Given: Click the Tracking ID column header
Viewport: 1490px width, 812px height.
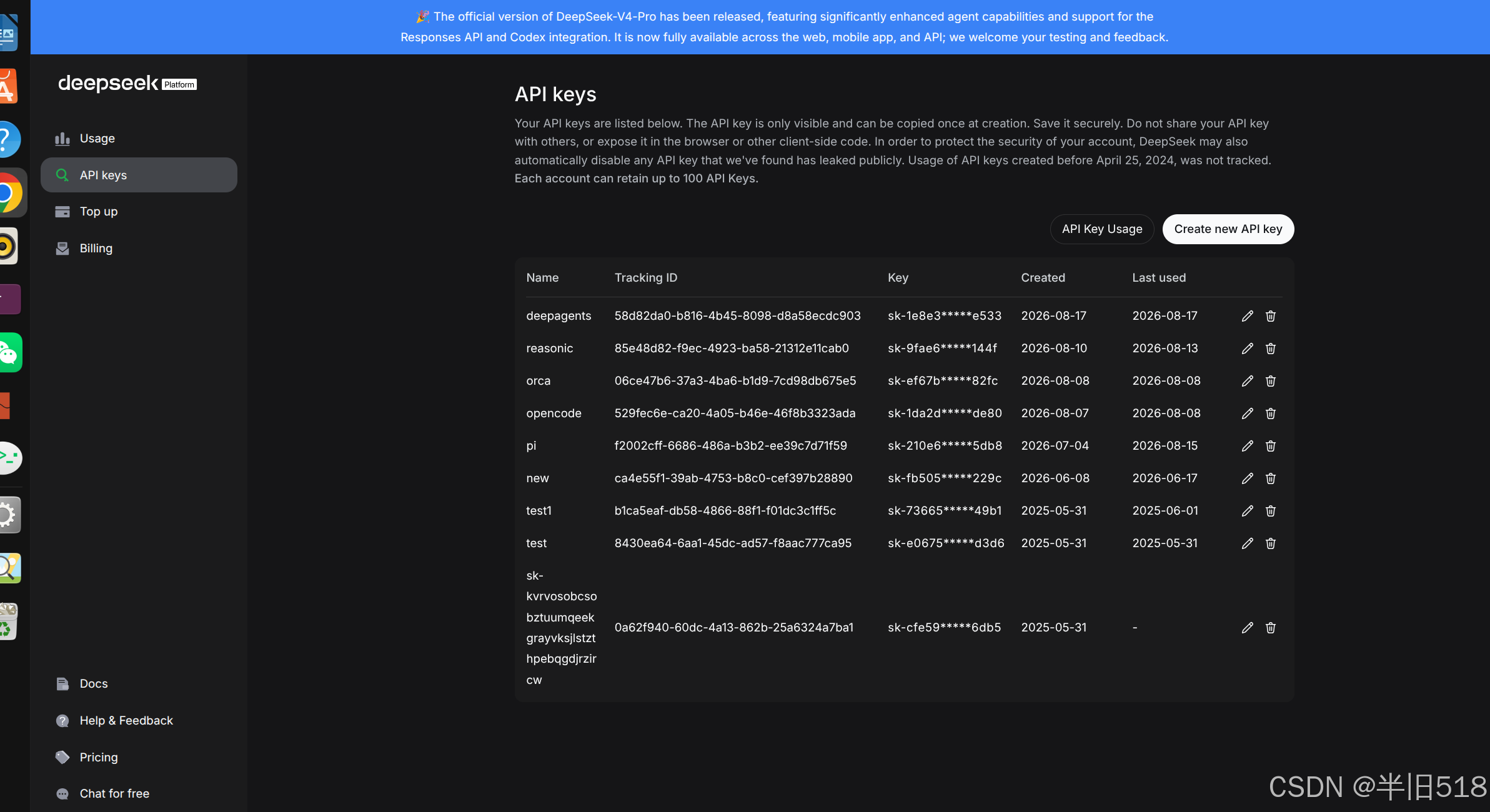Looking at the screenshot, I should click(646, 278).
